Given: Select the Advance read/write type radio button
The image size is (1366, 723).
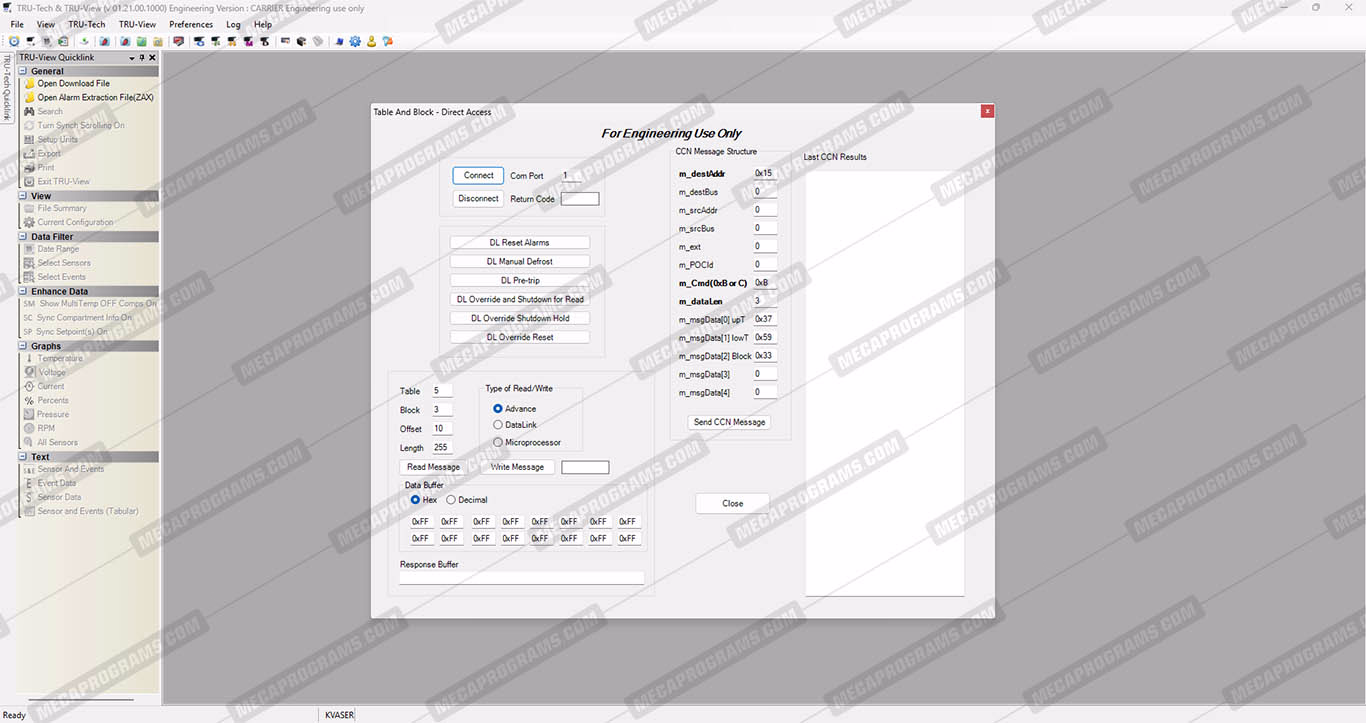Looking at the screenshot, I should 498,409.
